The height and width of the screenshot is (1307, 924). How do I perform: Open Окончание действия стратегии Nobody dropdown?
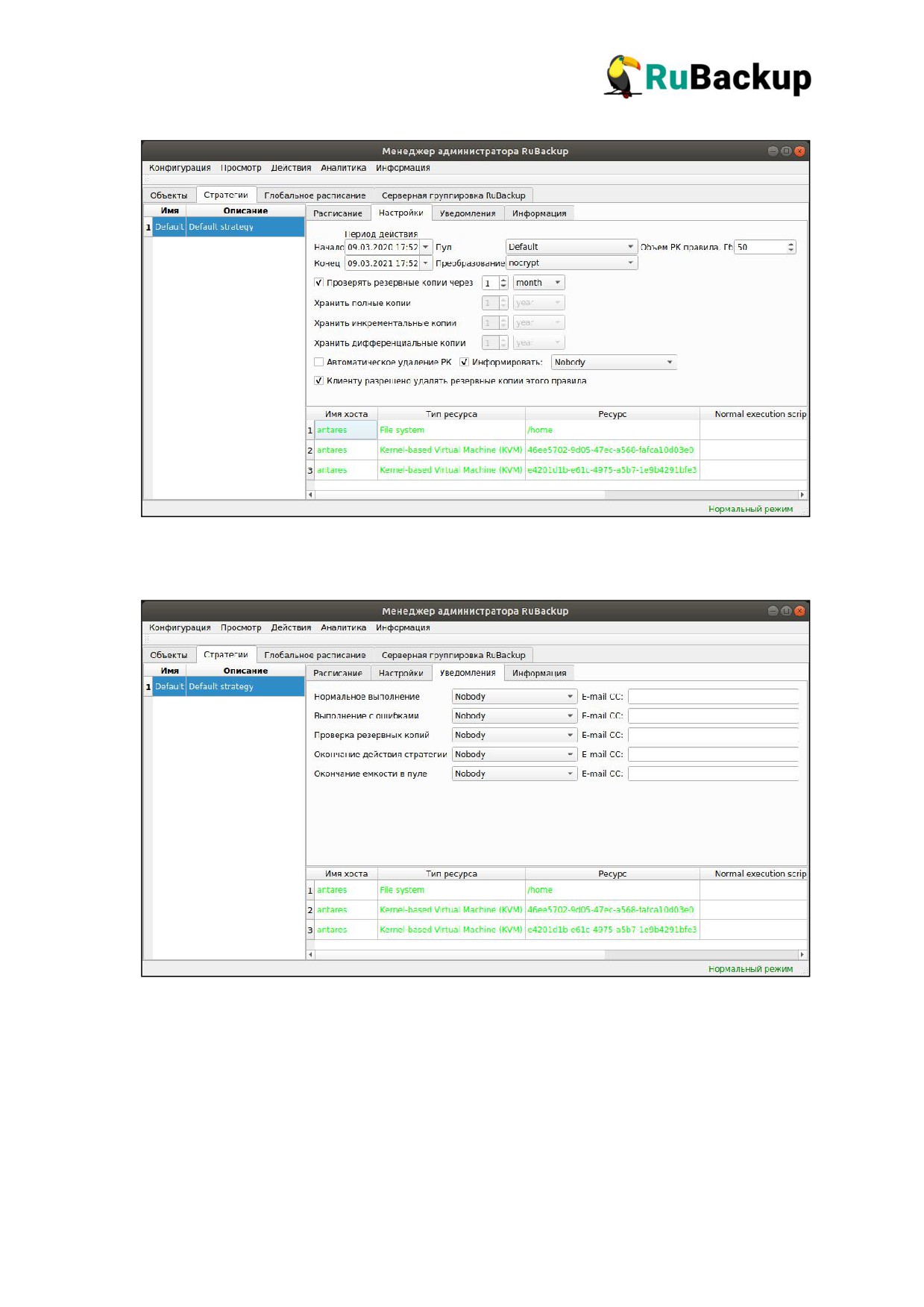[x=515, y=755]
